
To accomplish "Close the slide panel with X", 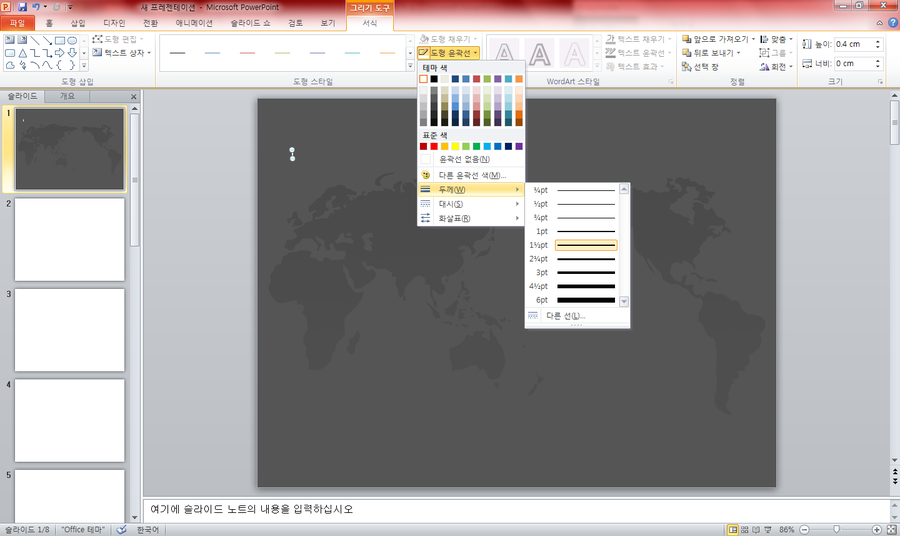I will click(x=134, y=96).
